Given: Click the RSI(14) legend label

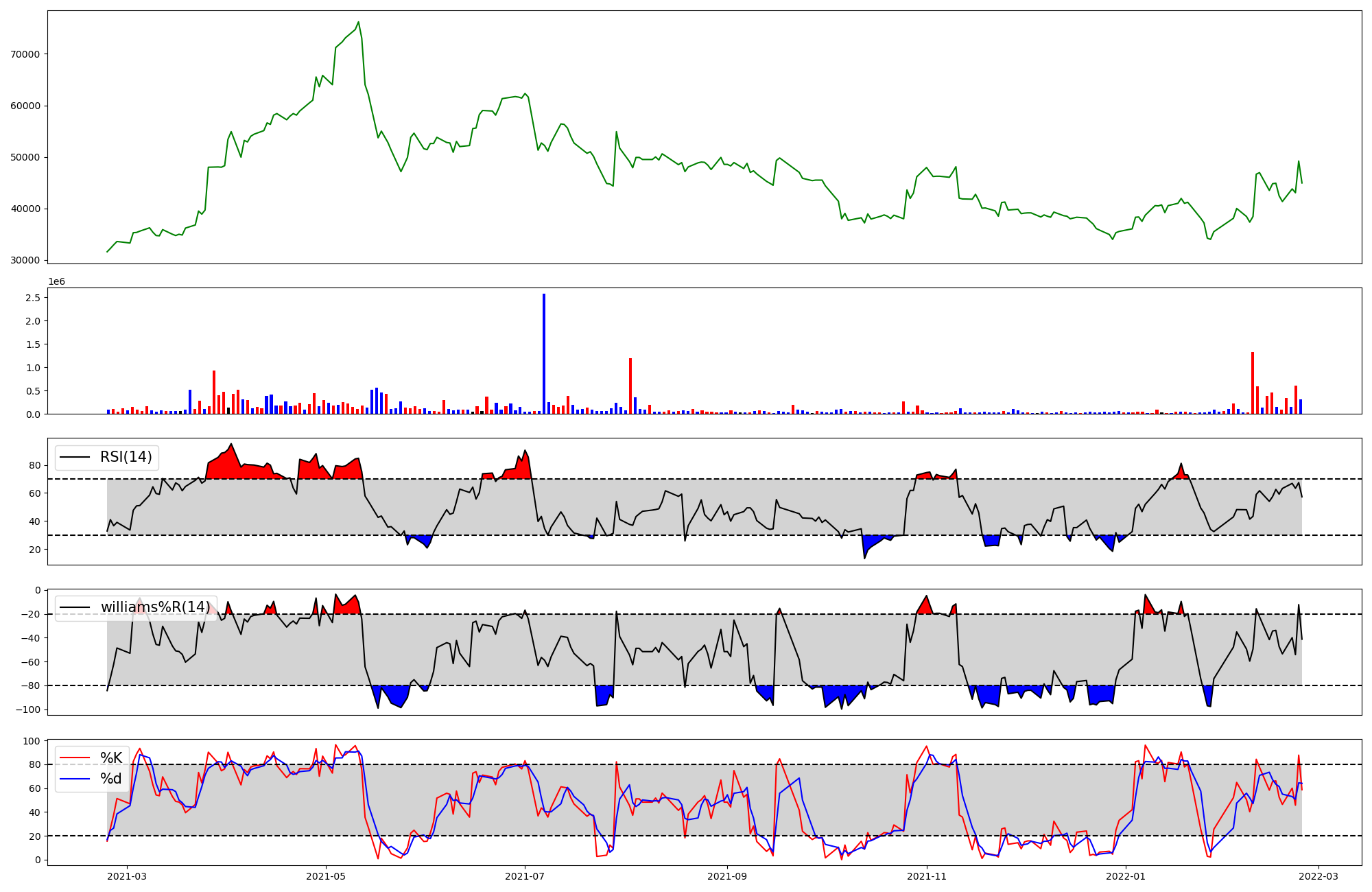Looking at the screenshot, I should 126,457.
